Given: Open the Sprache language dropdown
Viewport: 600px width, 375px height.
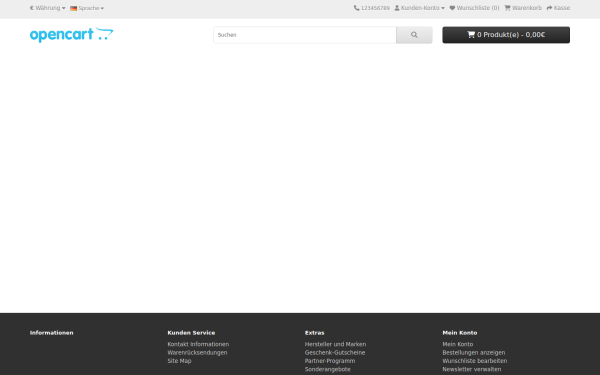Looking at the screenshot, I should tap(87, 8).
